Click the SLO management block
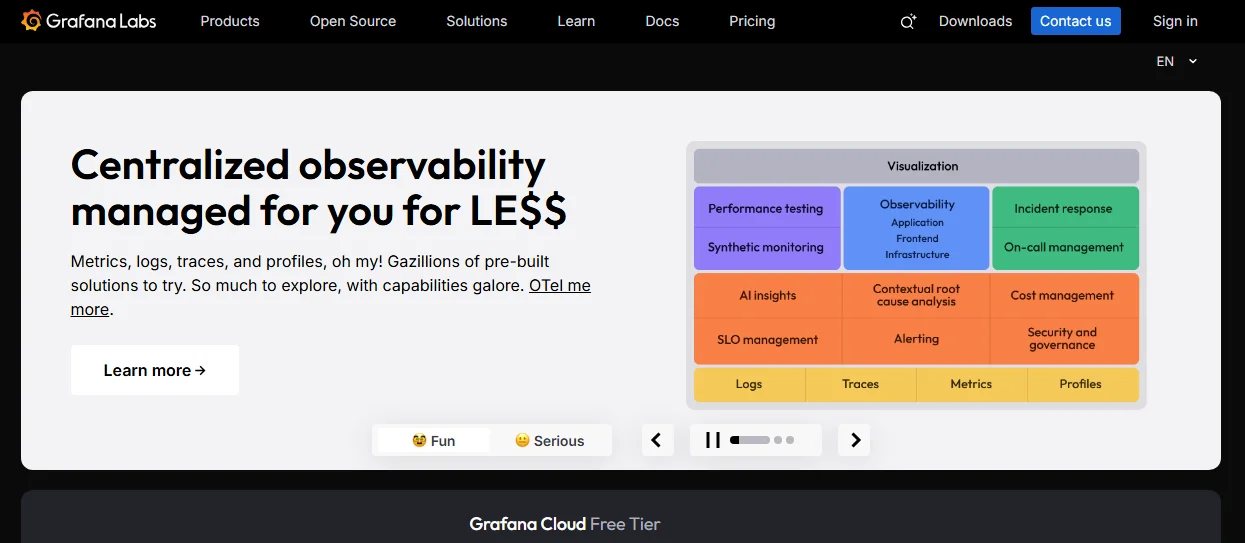The image size is (1245, 543). (768, 340)
